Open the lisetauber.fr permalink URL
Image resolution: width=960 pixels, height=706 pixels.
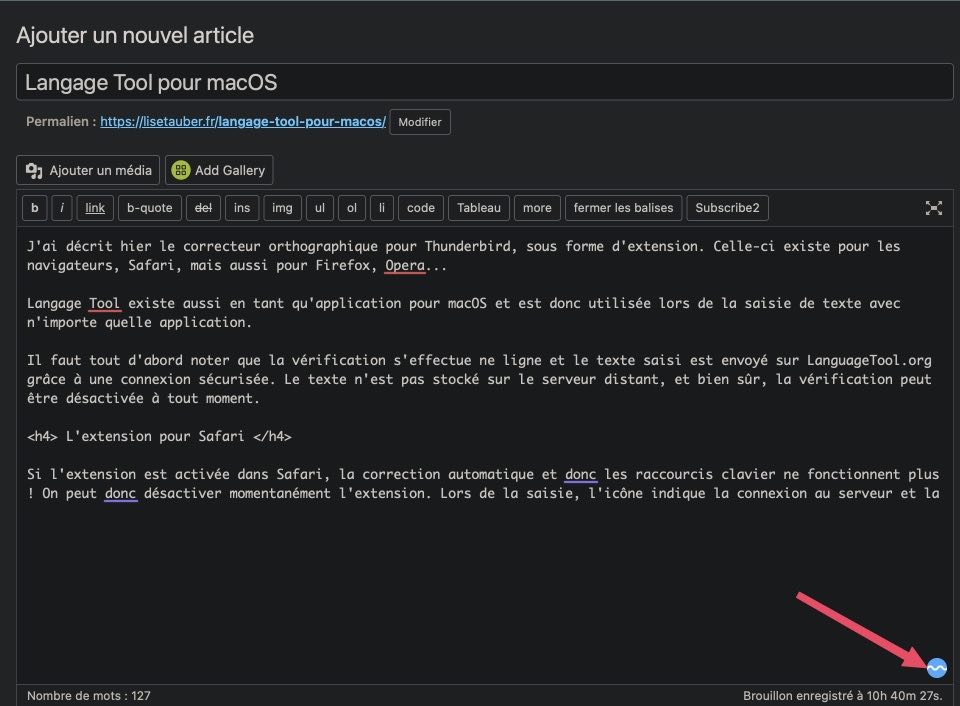(x=243, y=122)
